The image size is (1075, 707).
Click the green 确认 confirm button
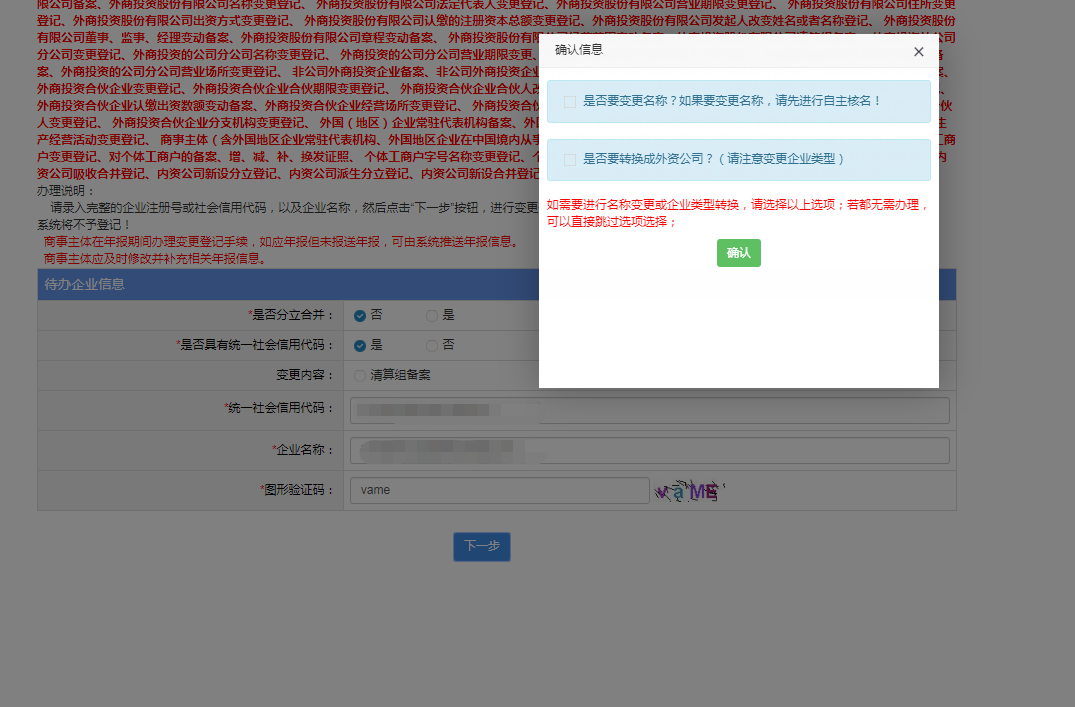pyautogui.click(x=738, y=252)
